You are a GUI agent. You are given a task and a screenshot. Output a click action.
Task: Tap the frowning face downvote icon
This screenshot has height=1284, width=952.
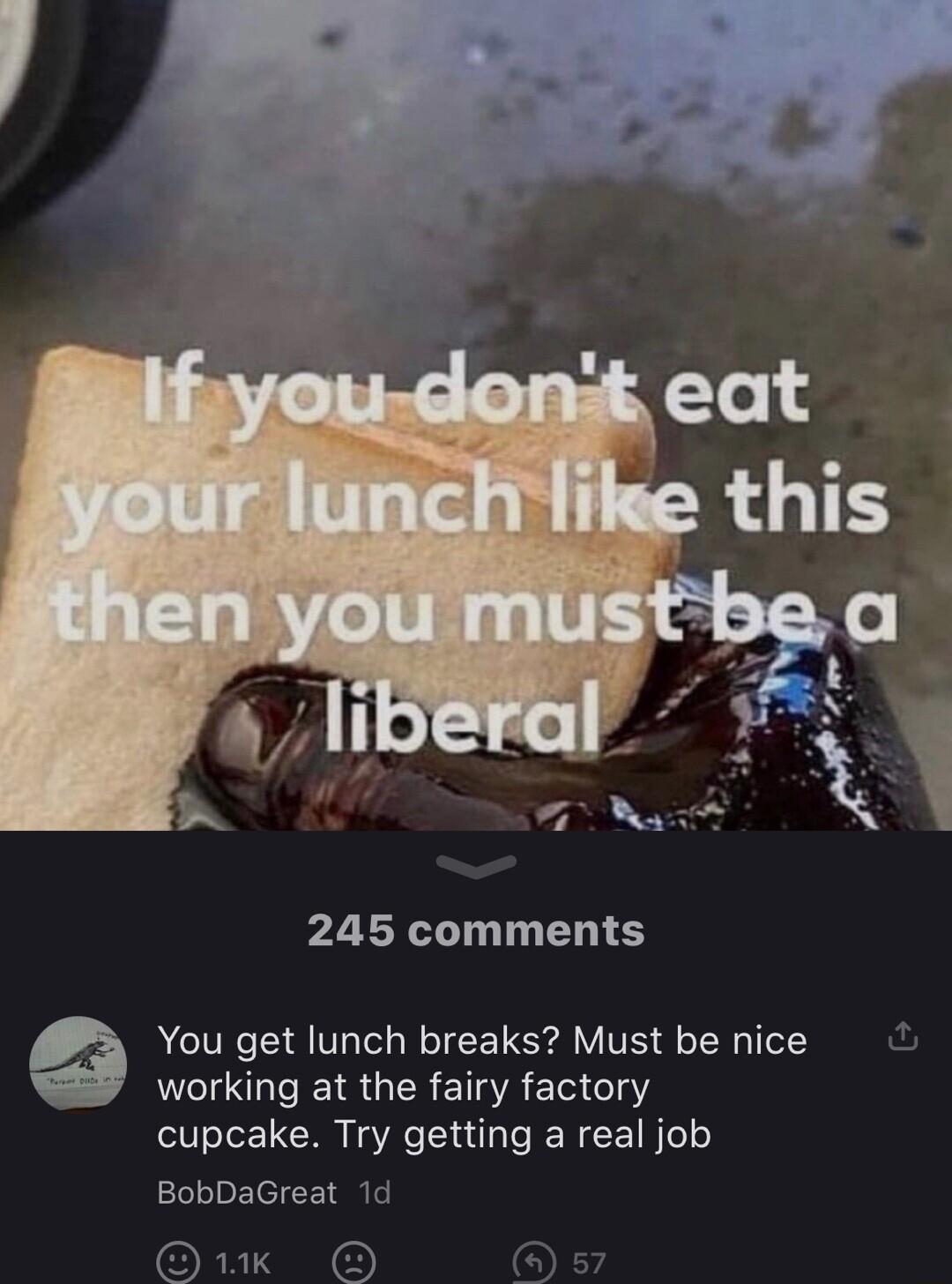pyautogui.click(x=353, y=1263)
